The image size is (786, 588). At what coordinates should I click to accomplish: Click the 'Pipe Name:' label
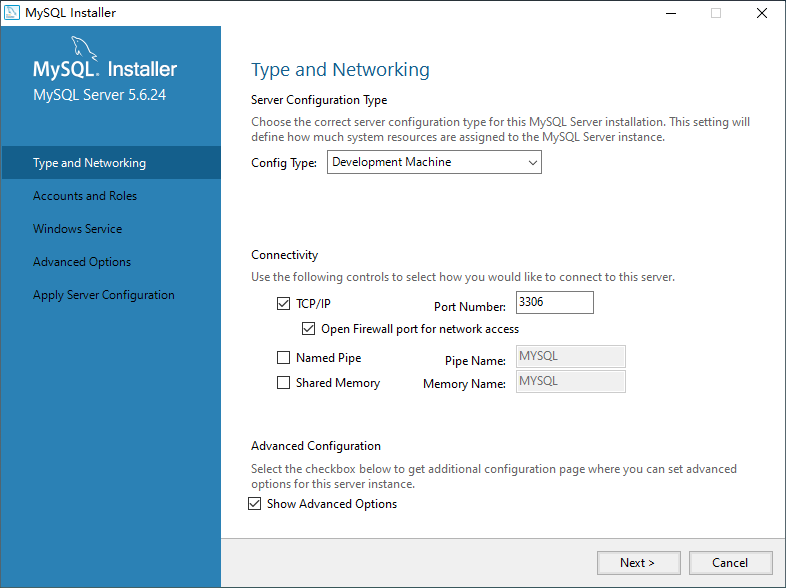click(x=475, y=361)
